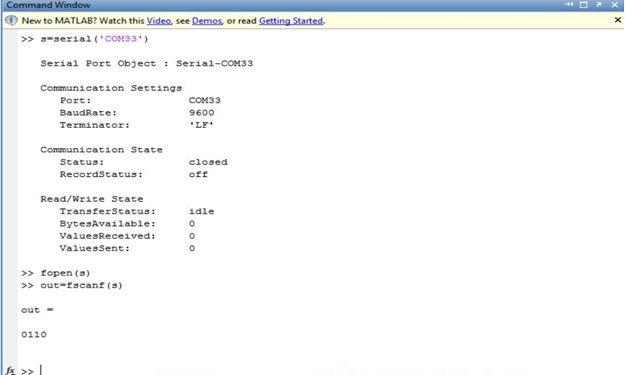This screenshot has height=375, width=626.
Task: Click the Command Window dock arrow icon
Action: 569,5
